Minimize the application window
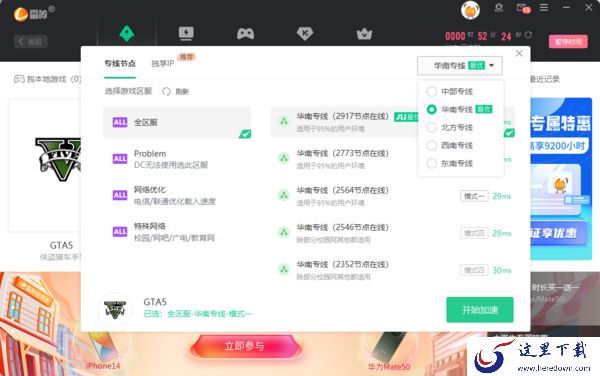Viewport: 600px width, 376px height. [566, 7]
